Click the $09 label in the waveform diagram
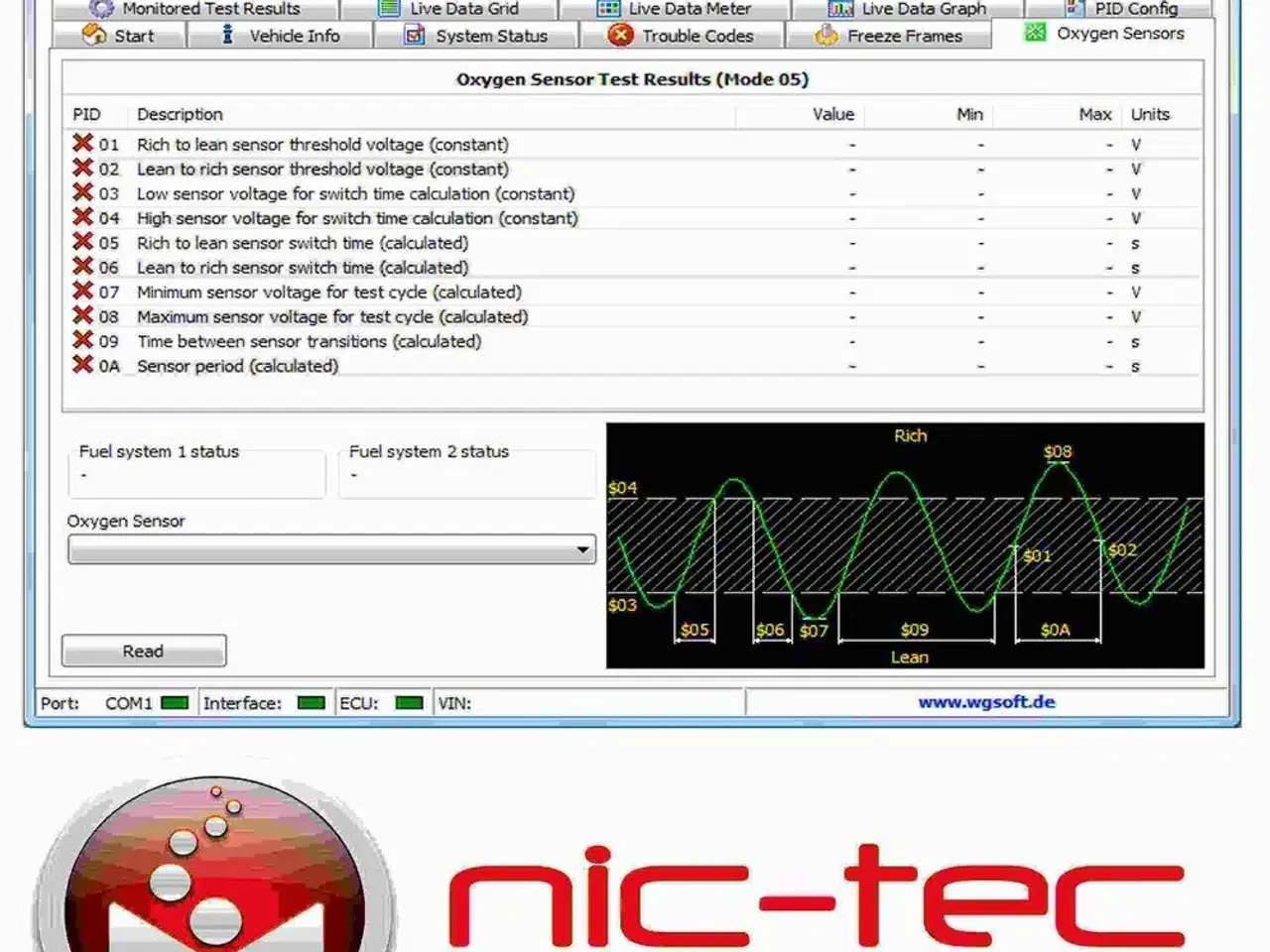 tap(914, 630)
